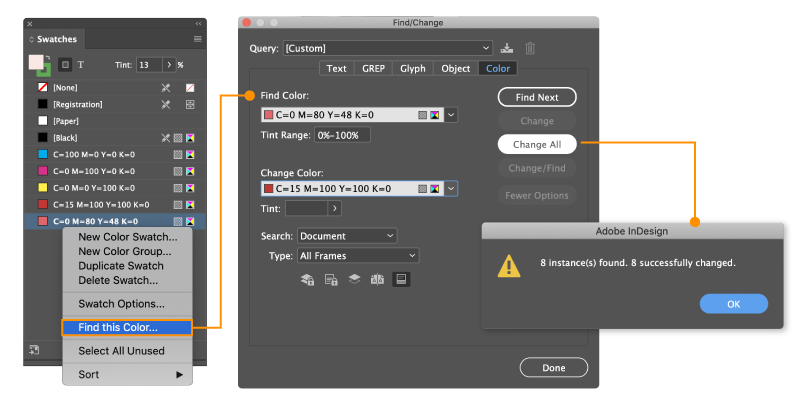Click the formatting affects text T icon

(x=81, y=64)
